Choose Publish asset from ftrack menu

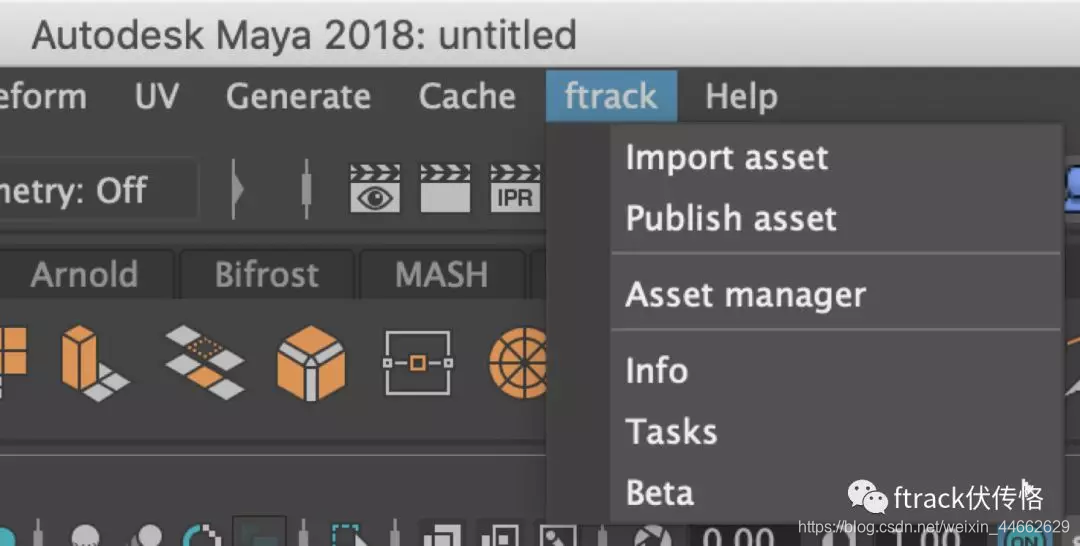(835, 218)
